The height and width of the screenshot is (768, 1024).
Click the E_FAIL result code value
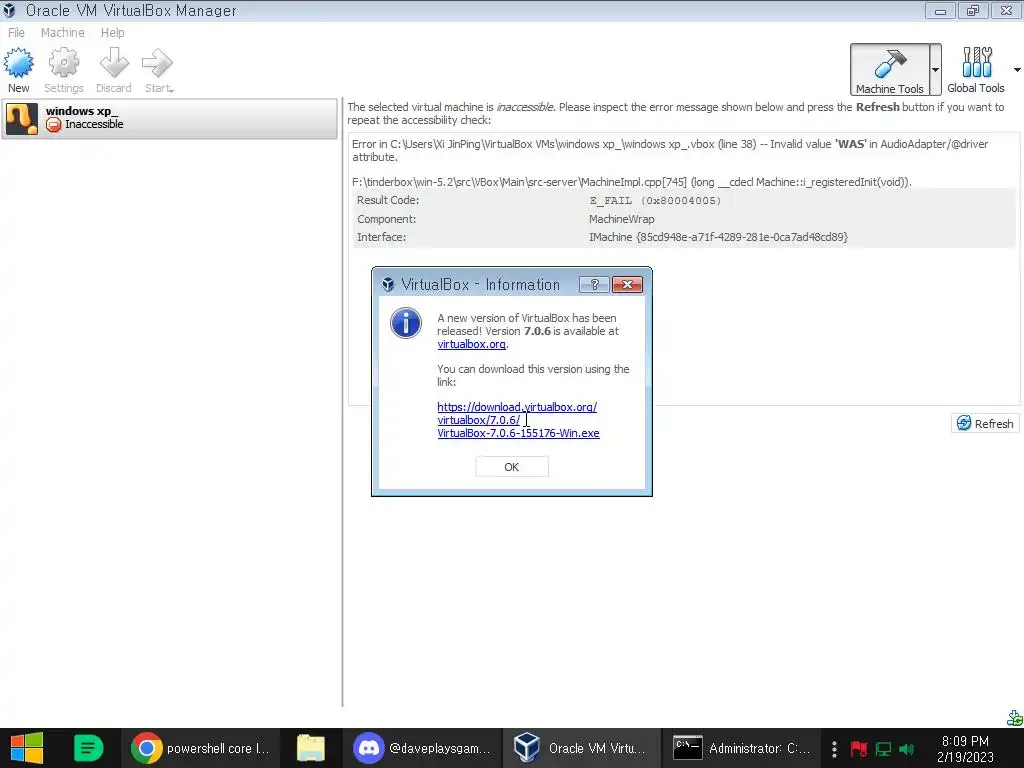[x=655, y=200]
